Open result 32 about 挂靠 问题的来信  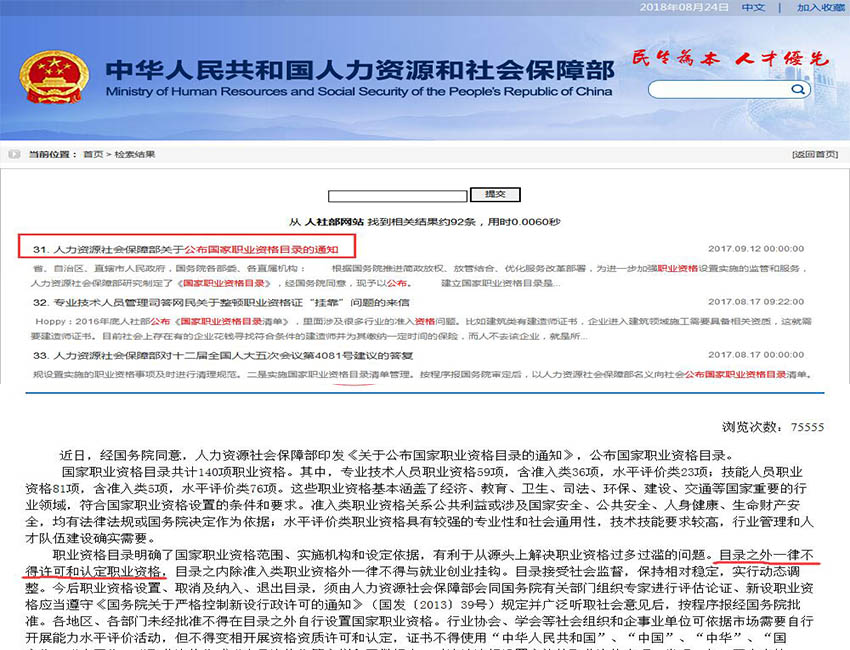tap(221, 303)
